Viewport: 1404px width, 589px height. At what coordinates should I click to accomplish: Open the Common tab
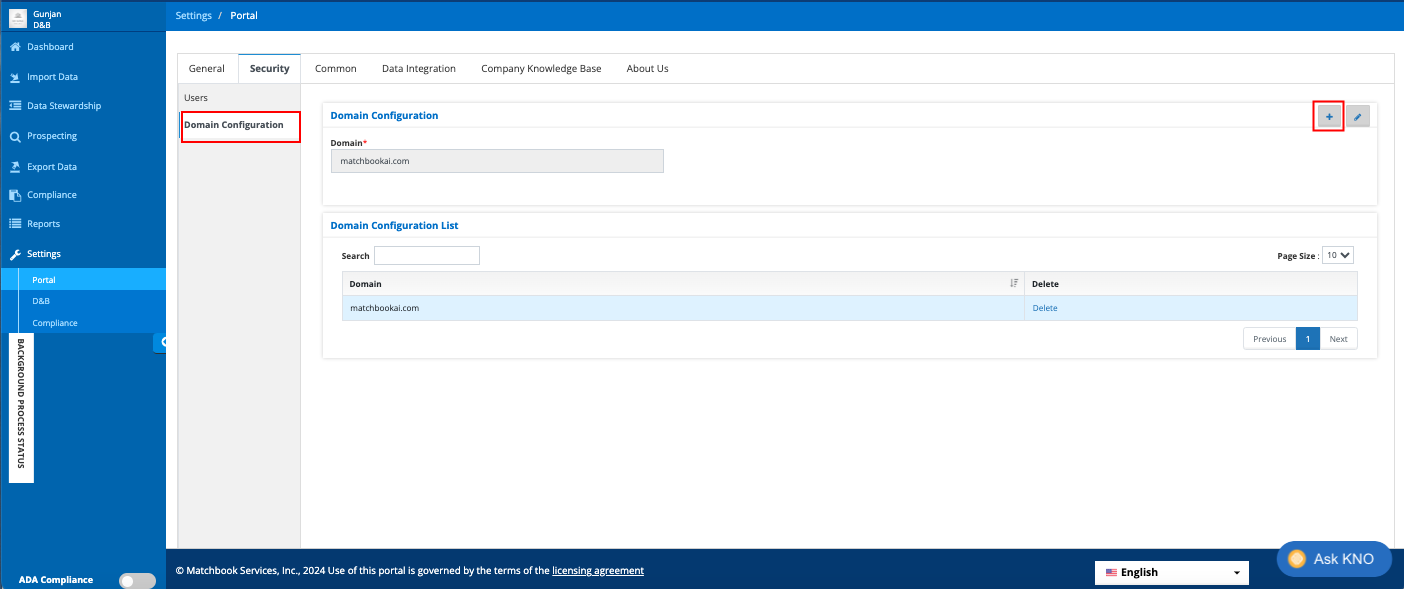pos(336,69)
